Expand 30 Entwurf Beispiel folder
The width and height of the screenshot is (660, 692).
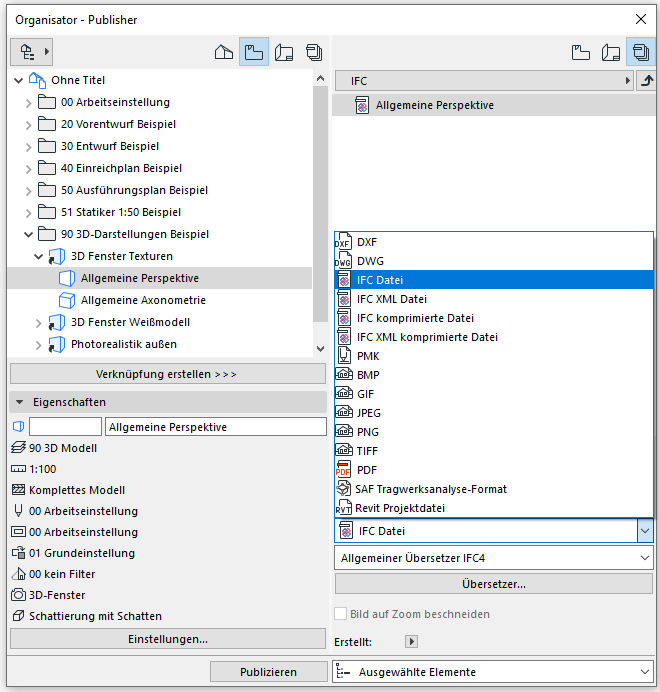(x=28, y=147)
